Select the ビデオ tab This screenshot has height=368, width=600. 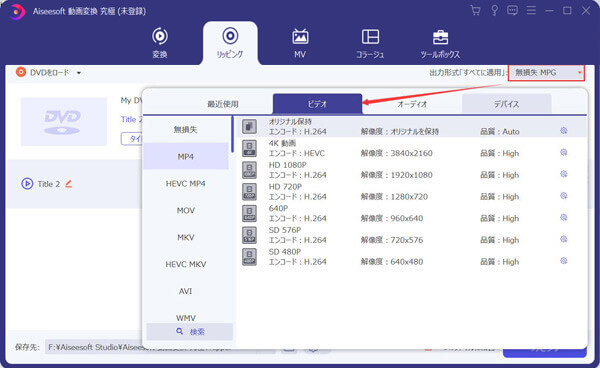[x=318, y=104]
